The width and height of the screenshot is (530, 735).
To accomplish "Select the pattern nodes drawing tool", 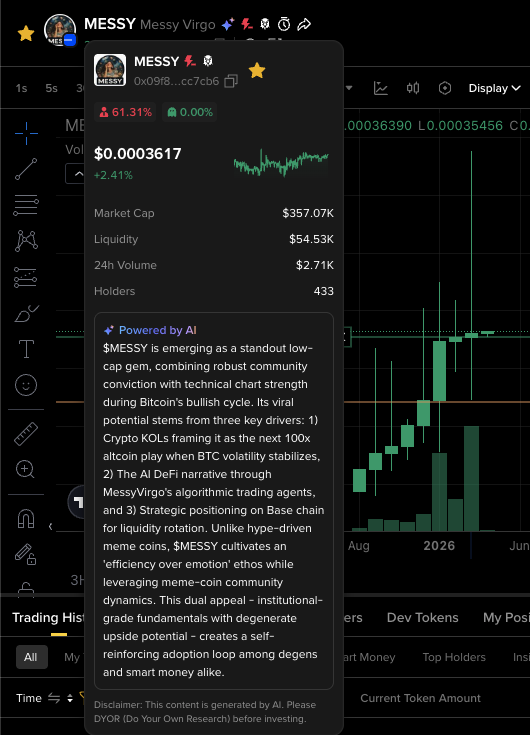I will click(26, 240).
